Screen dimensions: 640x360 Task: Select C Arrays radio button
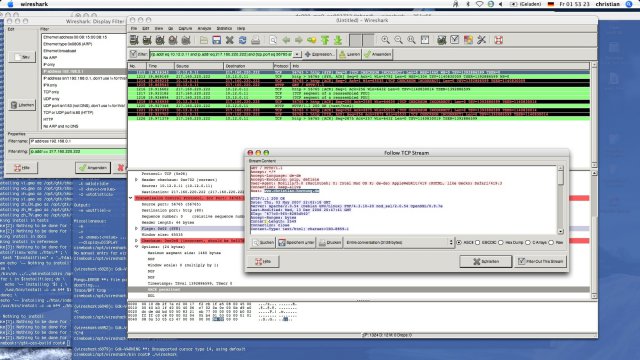click(528, 242)
